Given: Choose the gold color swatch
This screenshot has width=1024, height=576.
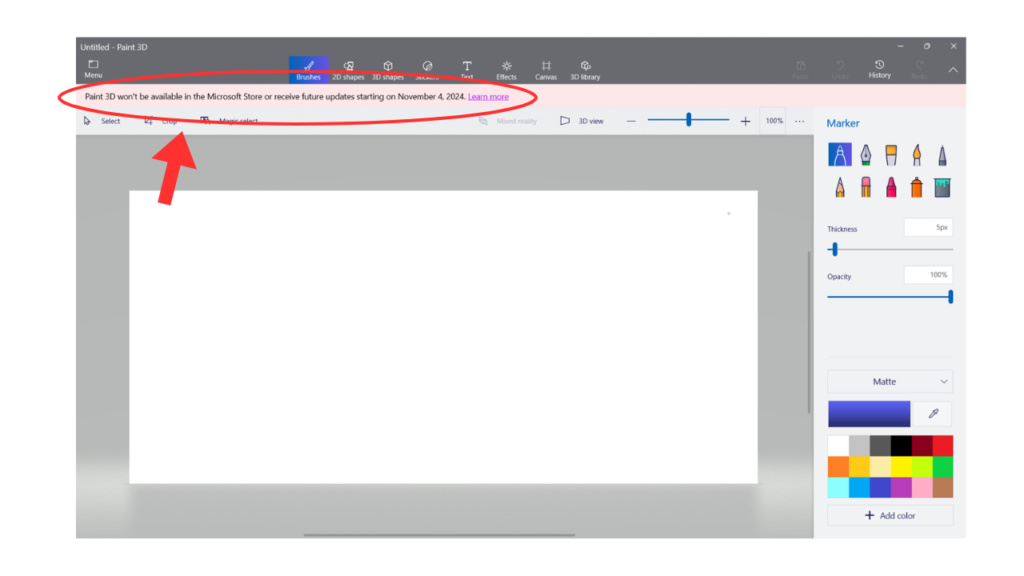Looking at the screenshot, I should [x=859, y=466].
